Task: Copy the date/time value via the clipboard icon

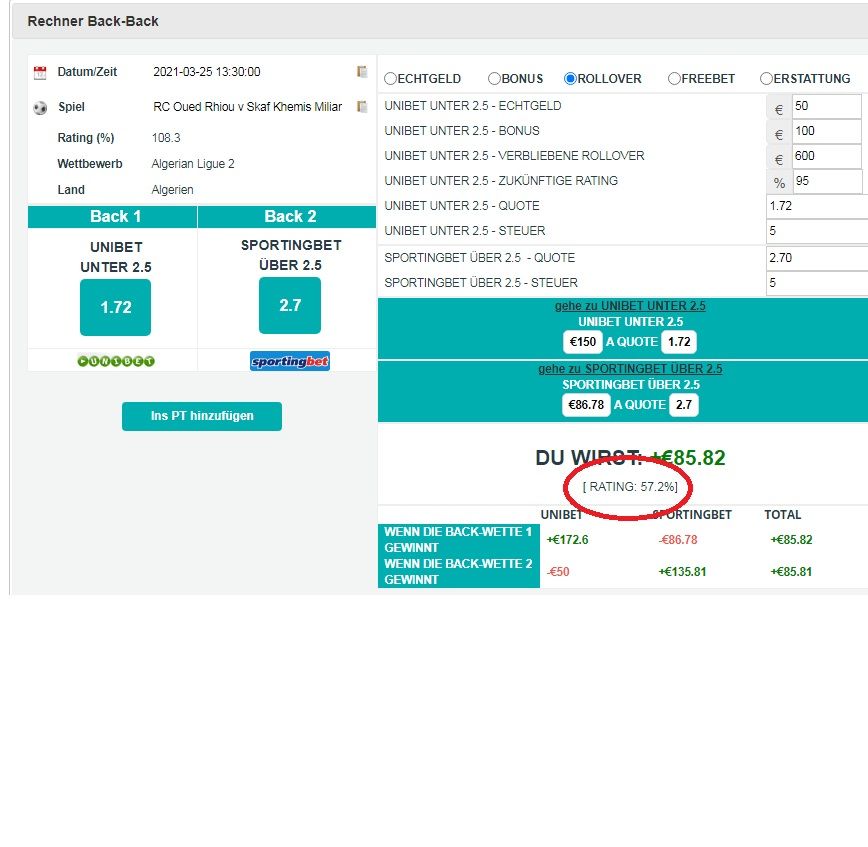Action: [362, 71]
